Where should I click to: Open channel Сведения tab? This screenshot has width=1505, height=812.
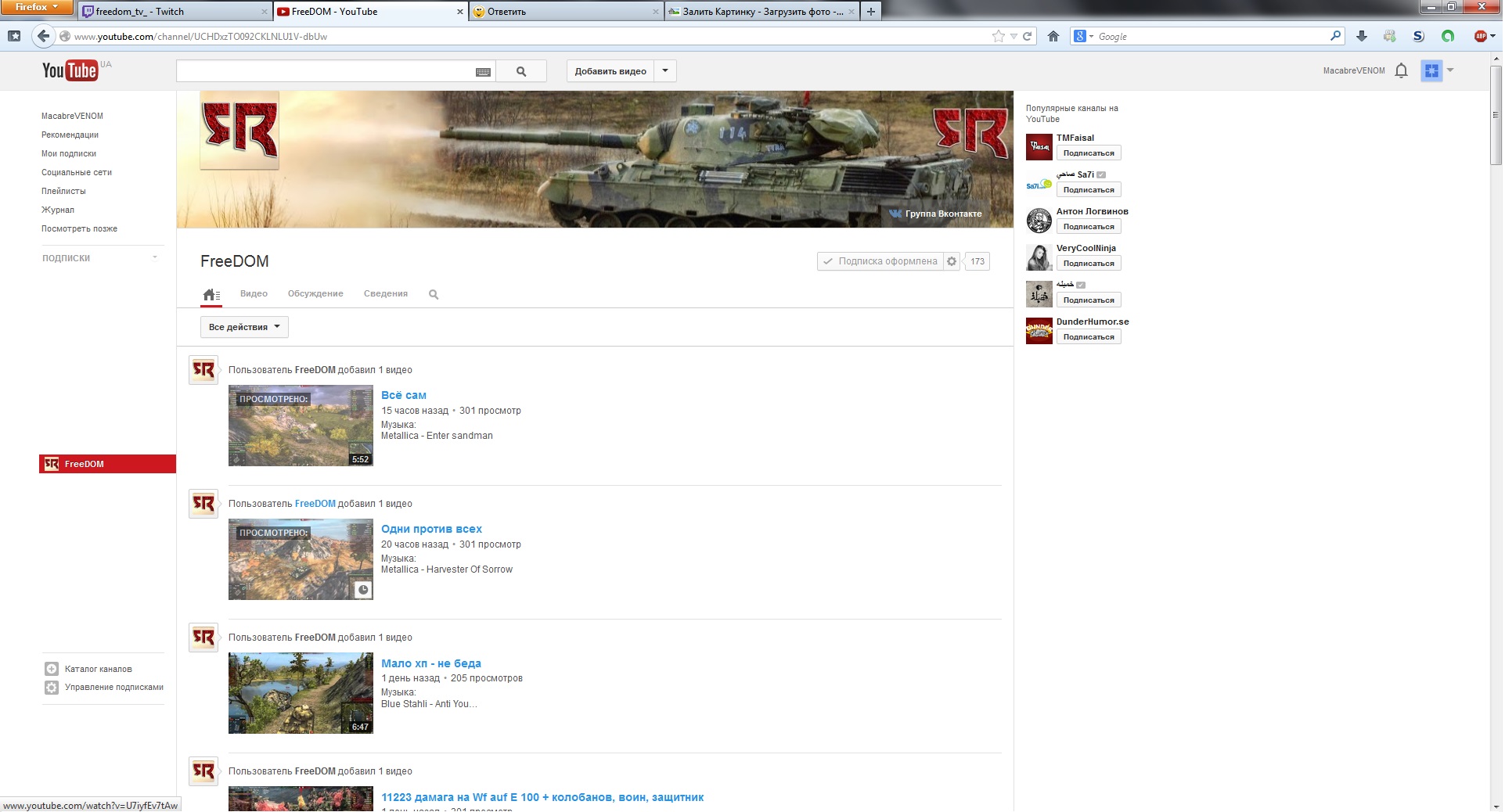[x=386, y=294]
